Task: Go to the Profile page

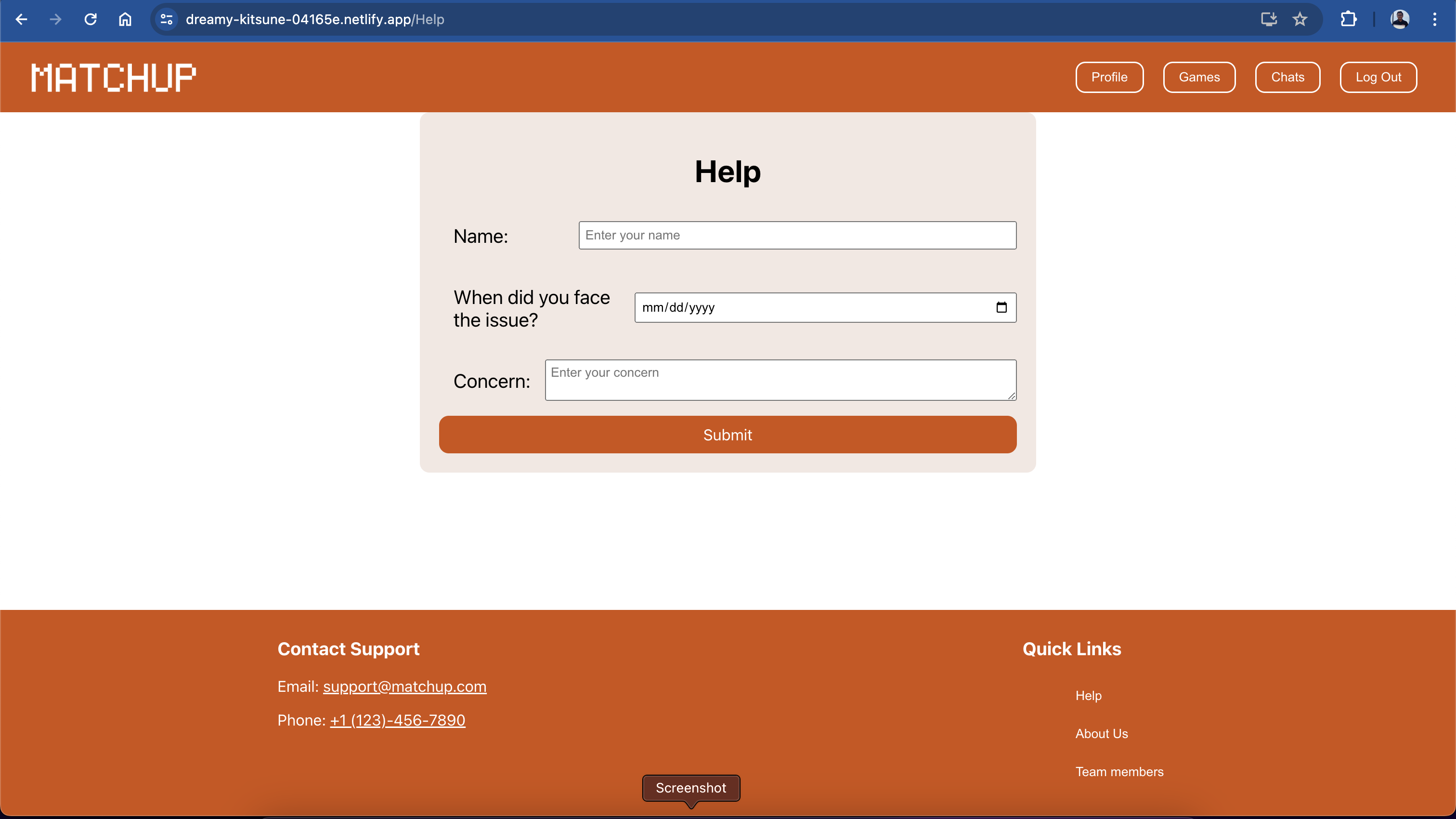Action: 1109,77
